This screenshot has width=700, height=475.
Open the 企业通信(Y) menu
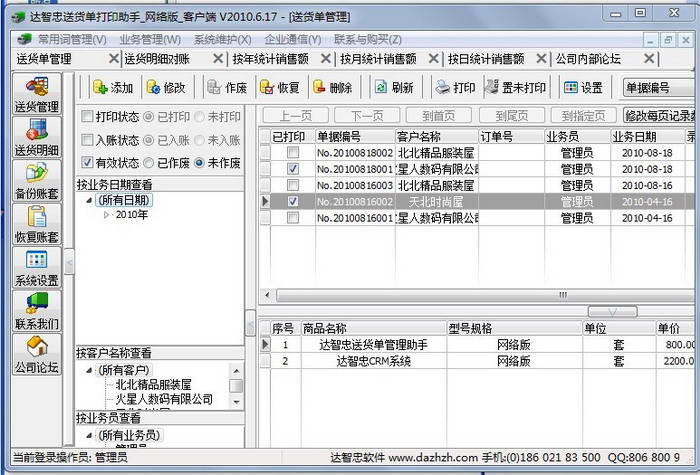point(293,40)
